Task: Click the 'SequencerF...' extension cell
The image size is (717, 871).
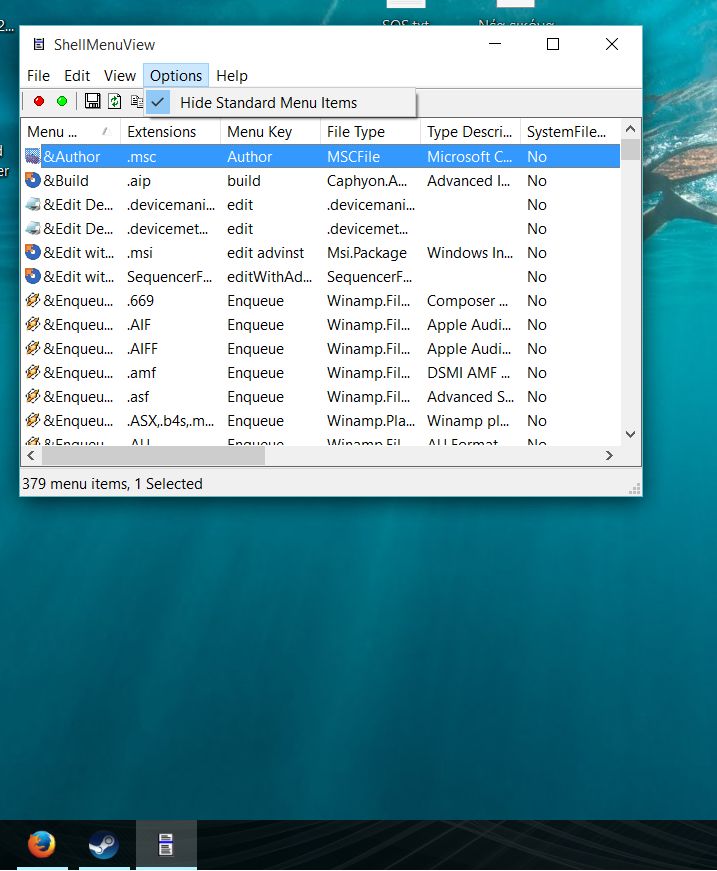Action: [169, 277]
